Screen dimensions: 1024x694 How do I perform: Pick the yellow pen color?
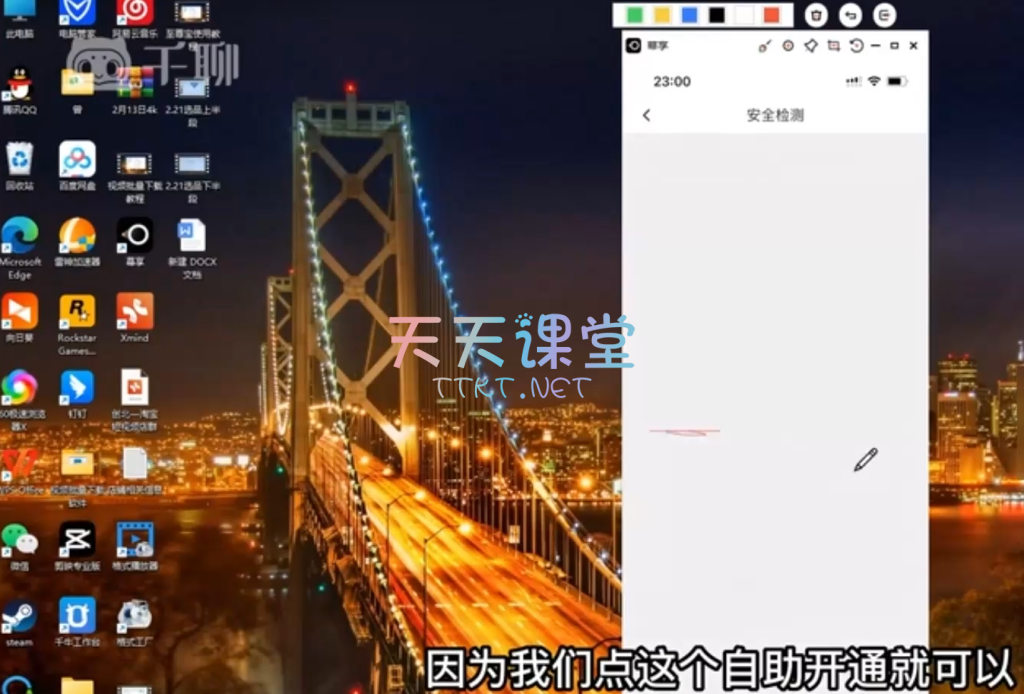(661, 15)
